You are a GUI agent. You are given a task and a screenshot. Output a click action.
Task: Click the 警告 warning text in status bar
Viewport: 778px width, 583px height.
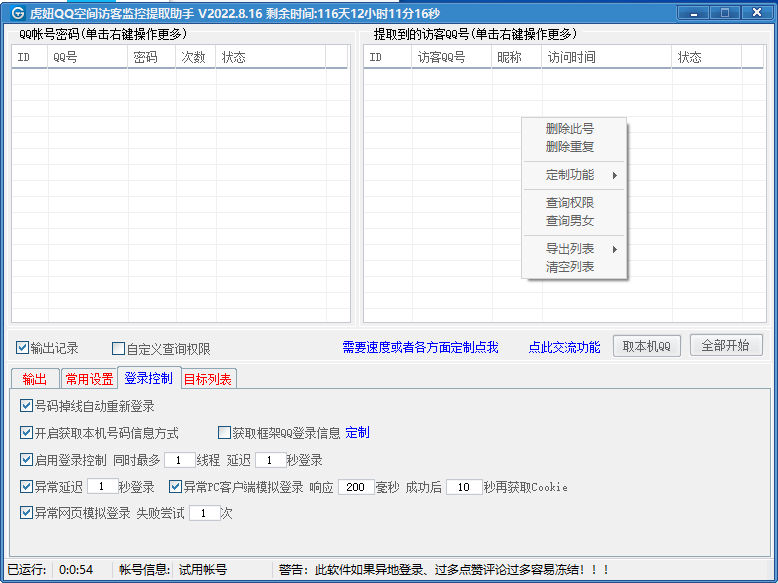[x=444, y=570]
